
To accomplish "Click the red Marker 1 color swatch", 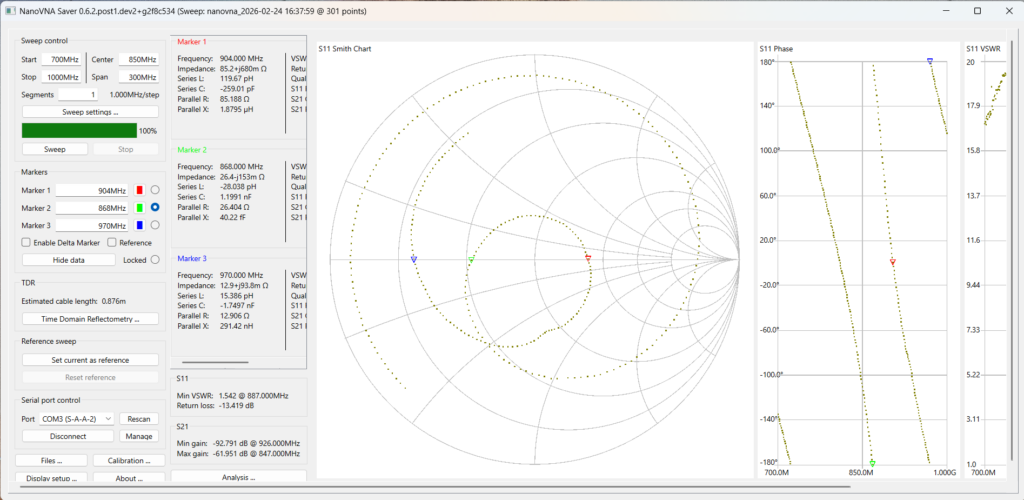I will [139, 190].
